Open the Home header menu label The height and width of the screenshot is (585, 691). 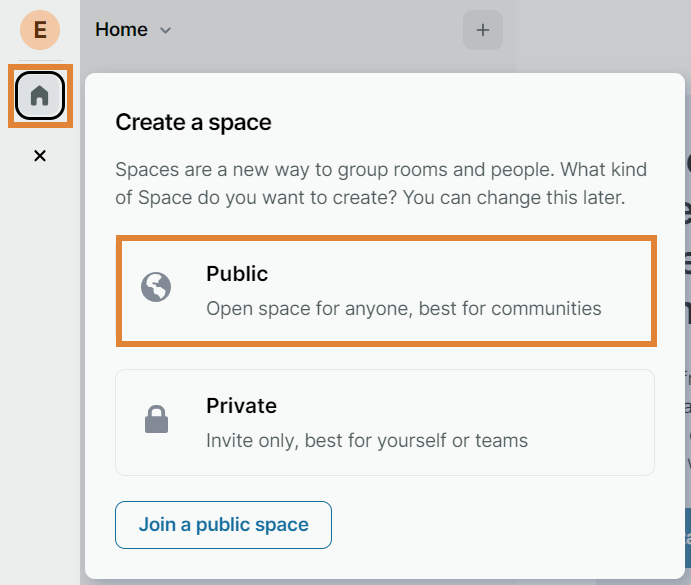(x=121, y=30)
